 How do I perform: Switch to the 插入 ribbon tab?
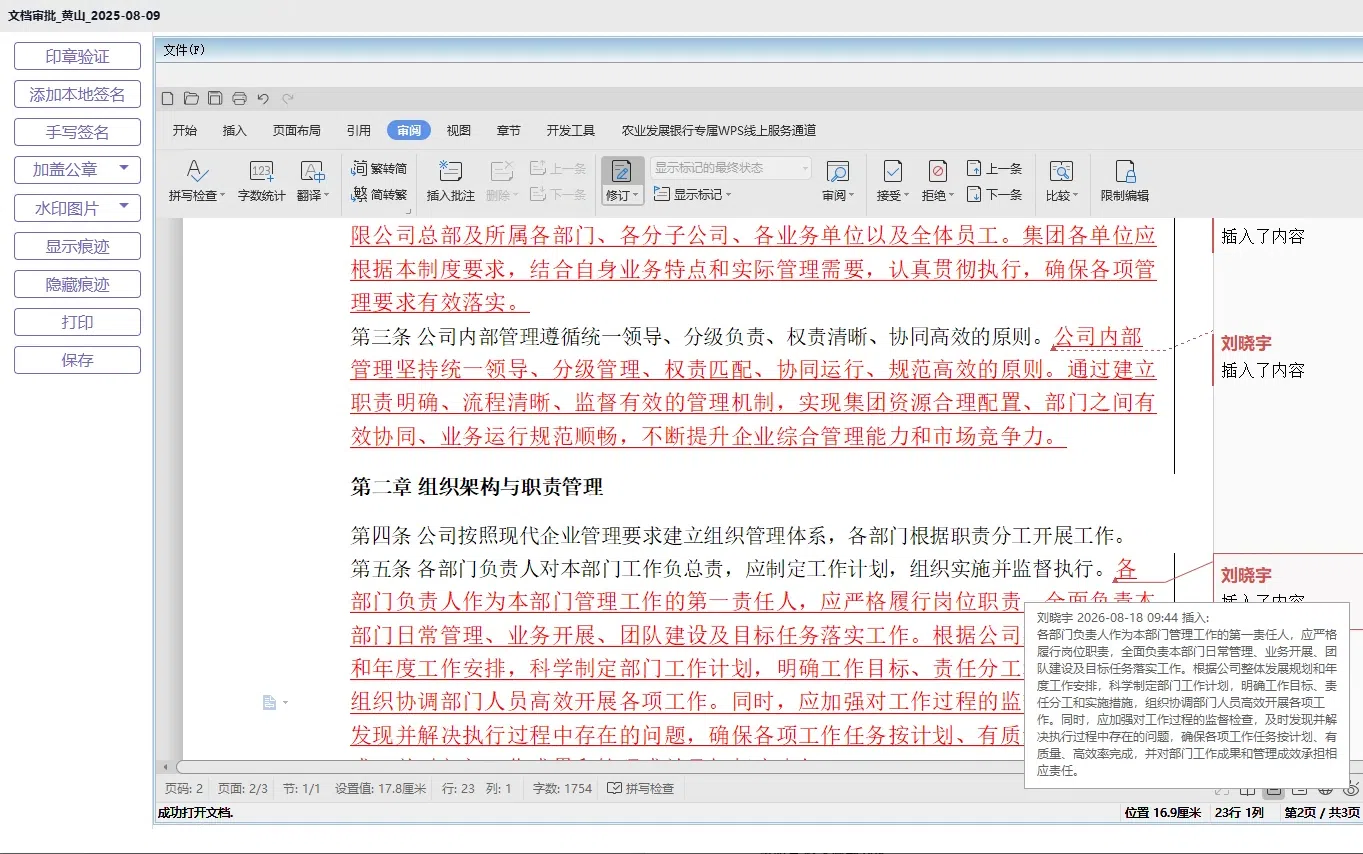234,130
